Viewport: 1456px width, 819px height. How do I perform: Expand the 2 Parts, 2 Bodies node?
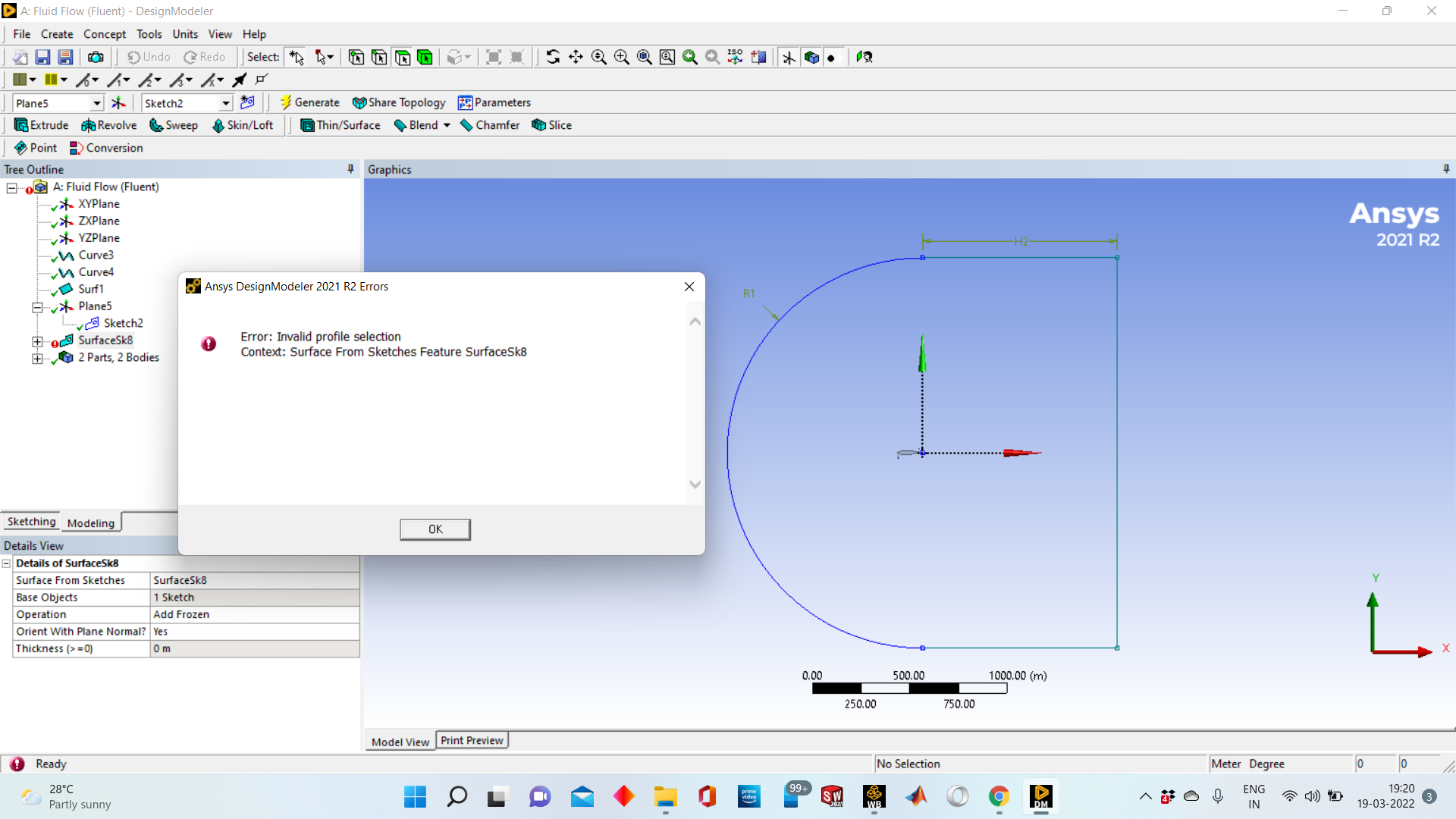pyautogui.click(x=36, y=358)
